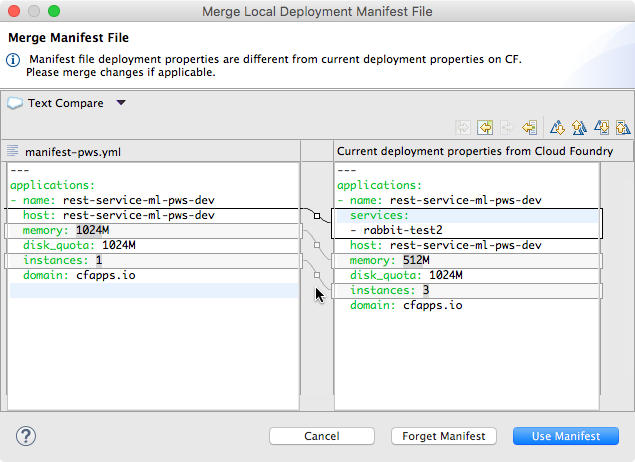Image resolution: width=635 pixels, height=462 pixels.
Task: Click the Current deployment properties pane title
Action: 475,151
